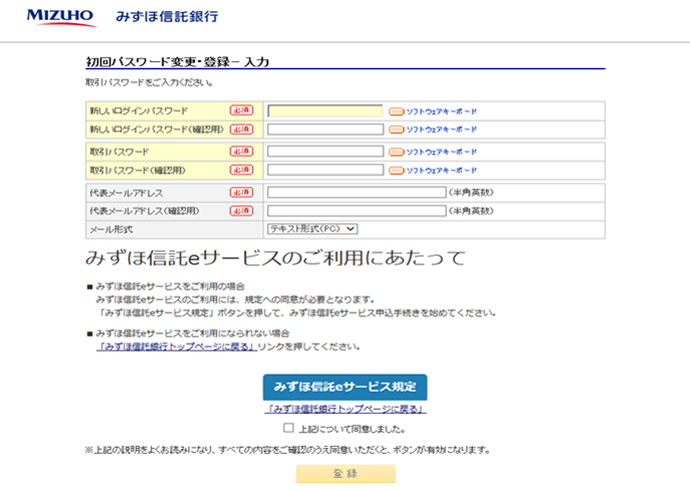Open みずほ信託銀行トップページに戻る link under the blue button

(x=345, y=409)
